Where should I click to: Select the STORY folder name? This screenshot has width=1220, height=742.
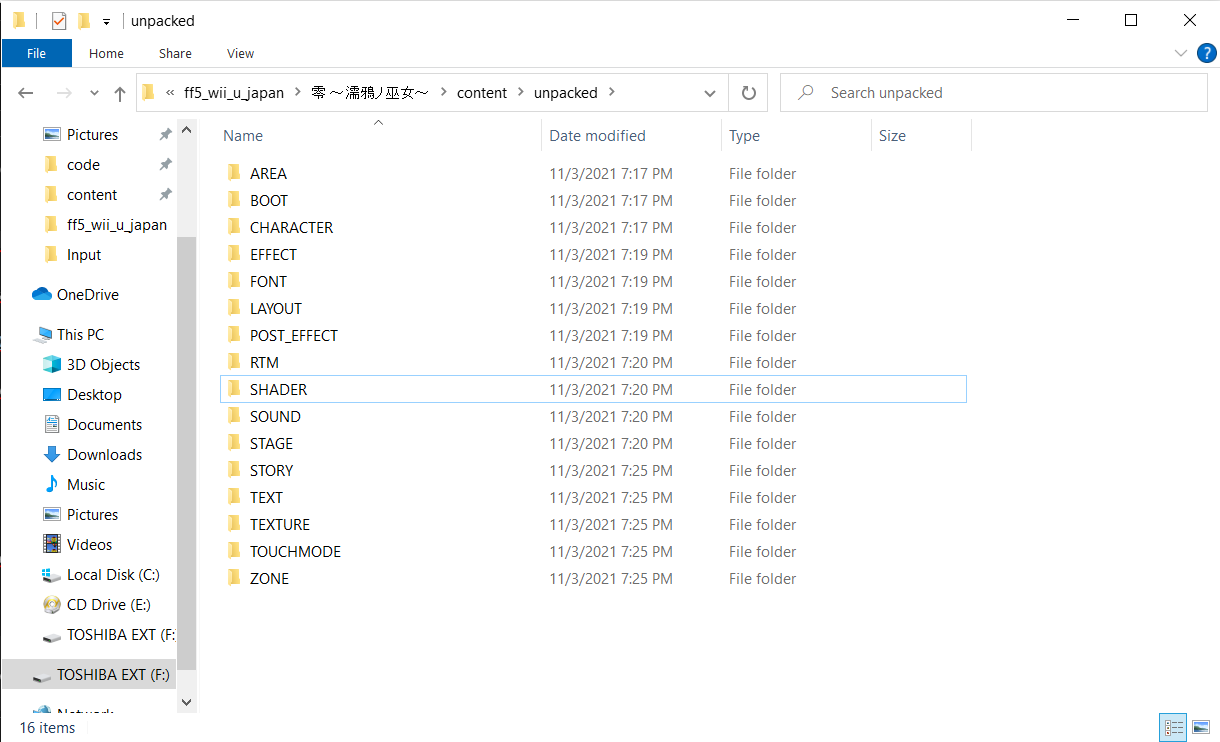(271, 470)
